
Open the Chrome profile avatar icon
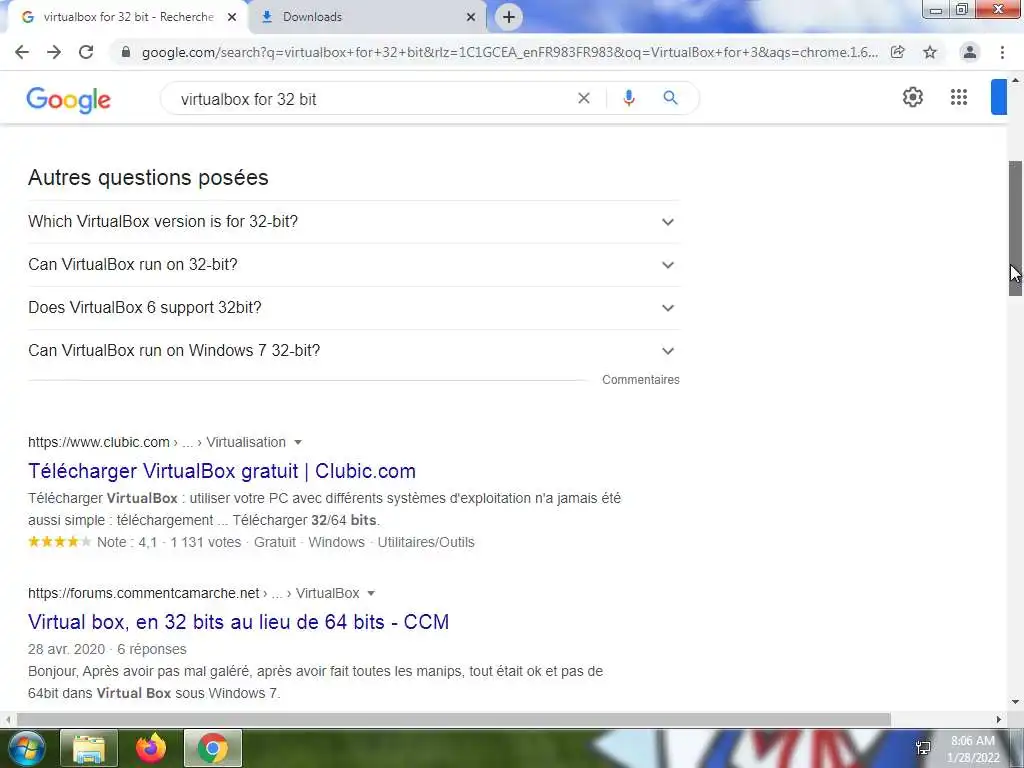(x=970, y=52)
